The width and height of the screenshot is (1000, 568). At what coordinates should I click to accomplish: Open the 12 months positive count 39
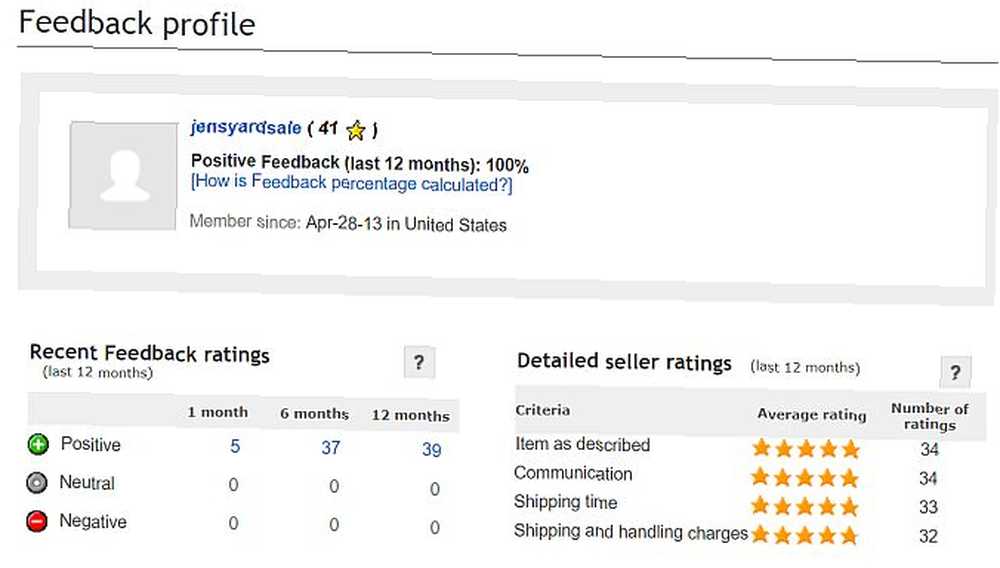coord(432,449)
